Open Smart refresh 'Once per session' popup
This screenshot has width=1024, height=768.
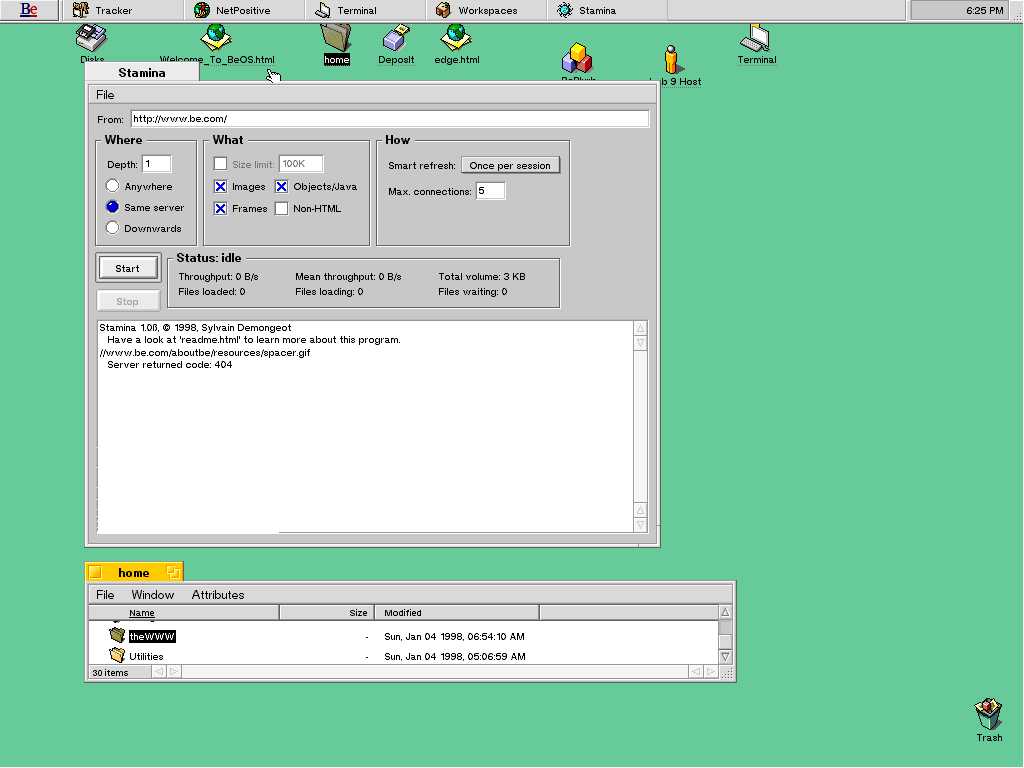click(510, 165)
